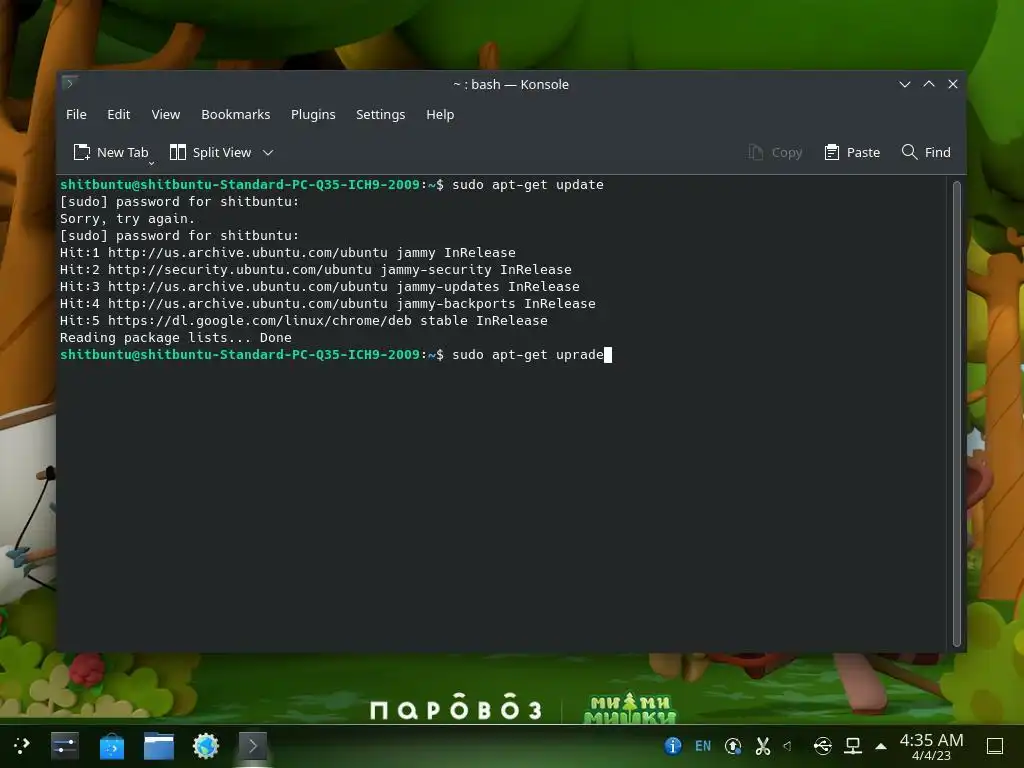
Task: Click the Paste toolbar button
Action: coord(852,152)
